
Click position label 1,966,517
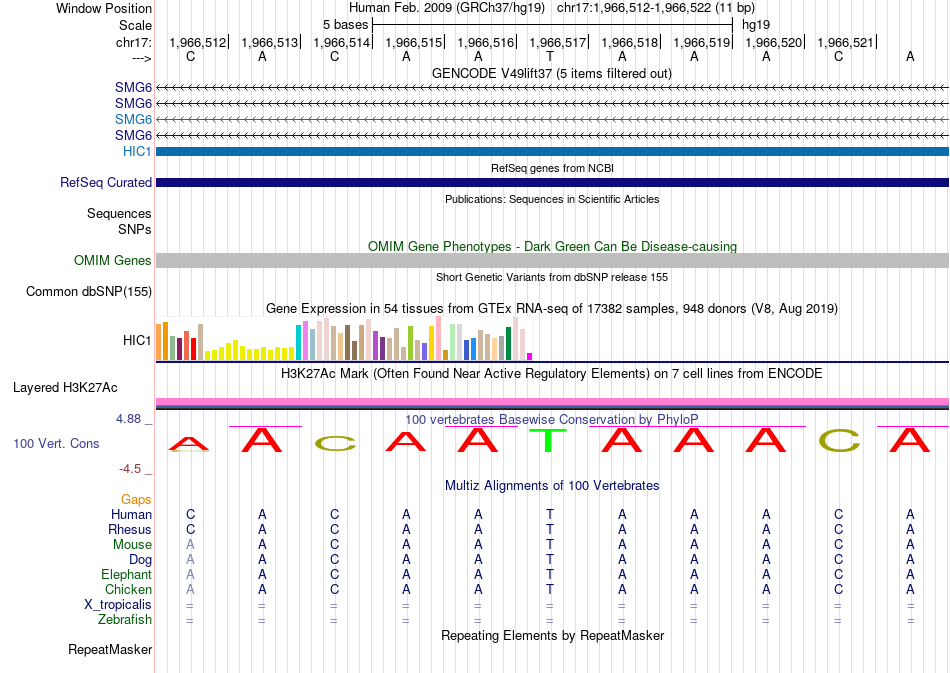tap(557, 42)
